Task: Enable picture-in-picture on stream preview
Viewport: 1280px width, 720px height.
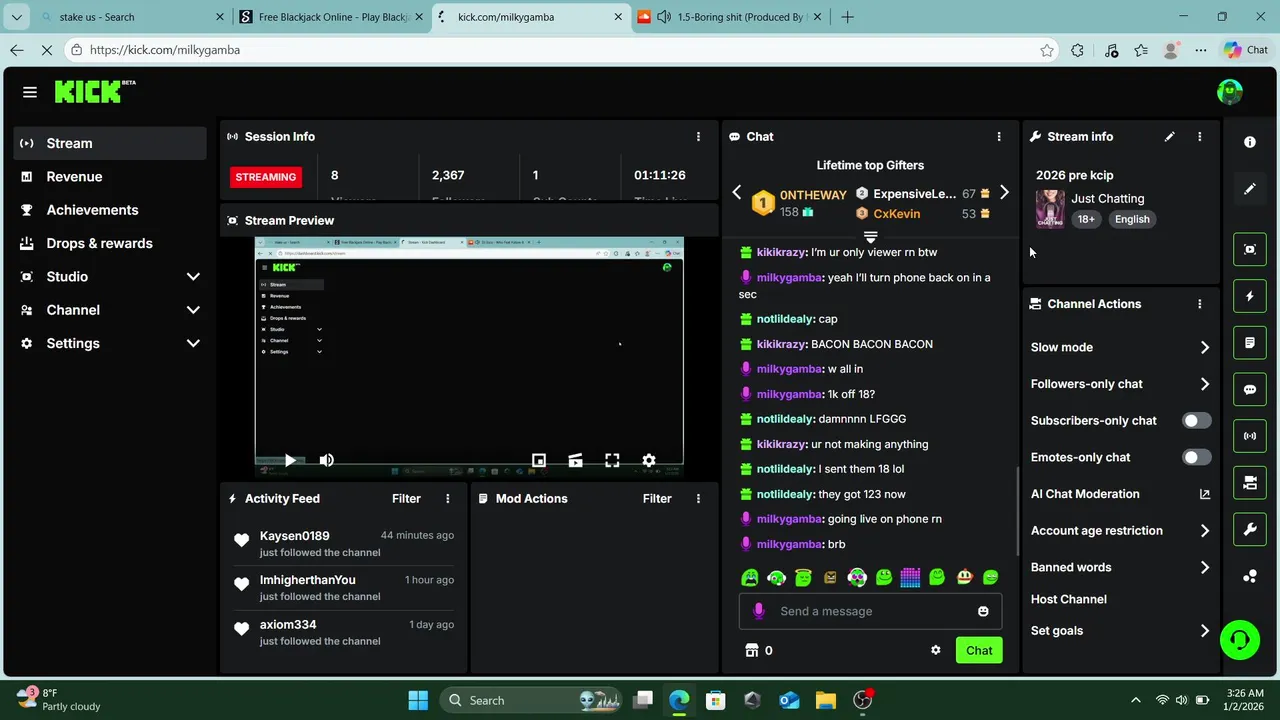Action: 539,460
